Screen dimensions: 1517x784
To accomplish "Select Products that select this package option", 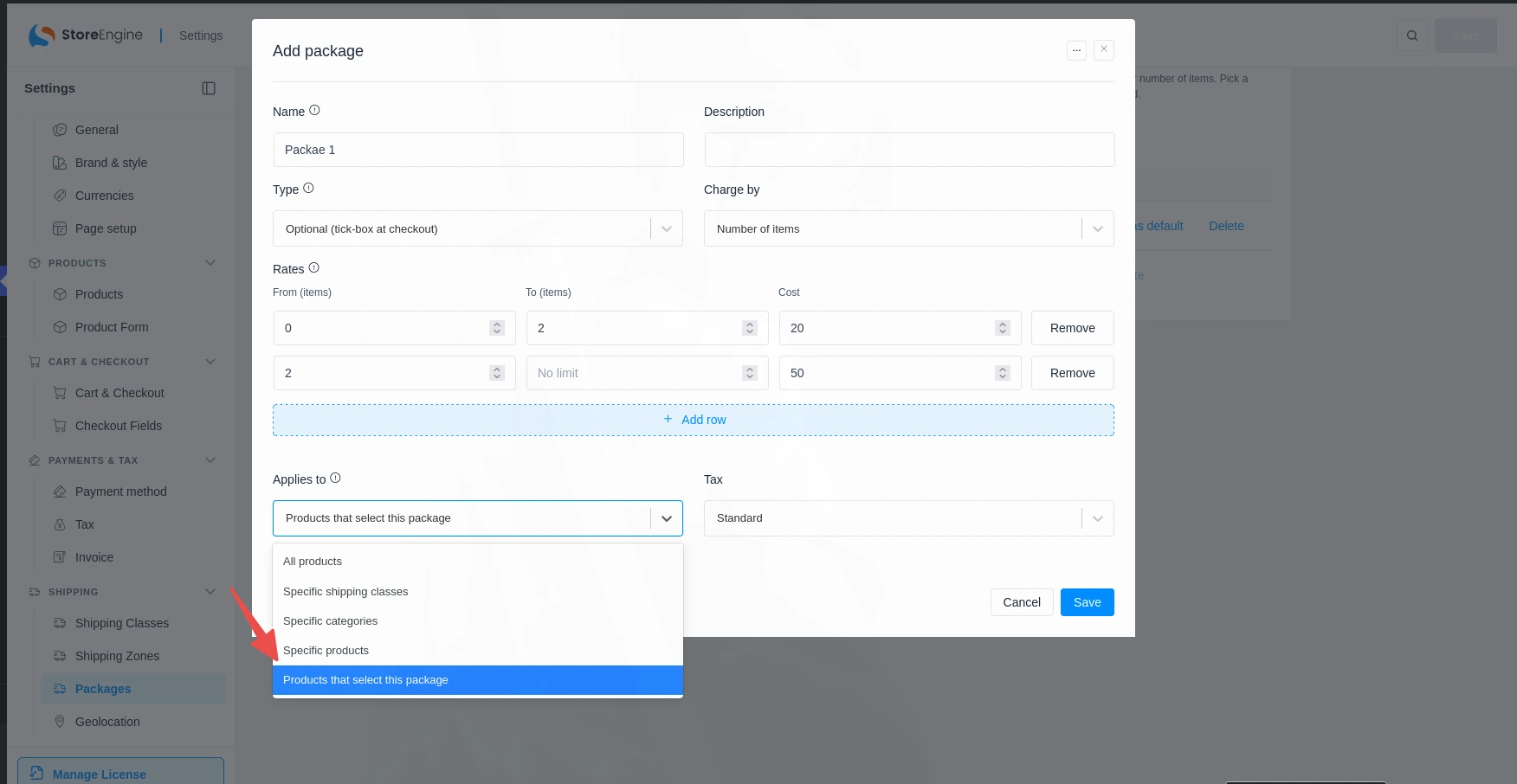I will (478, 680).
